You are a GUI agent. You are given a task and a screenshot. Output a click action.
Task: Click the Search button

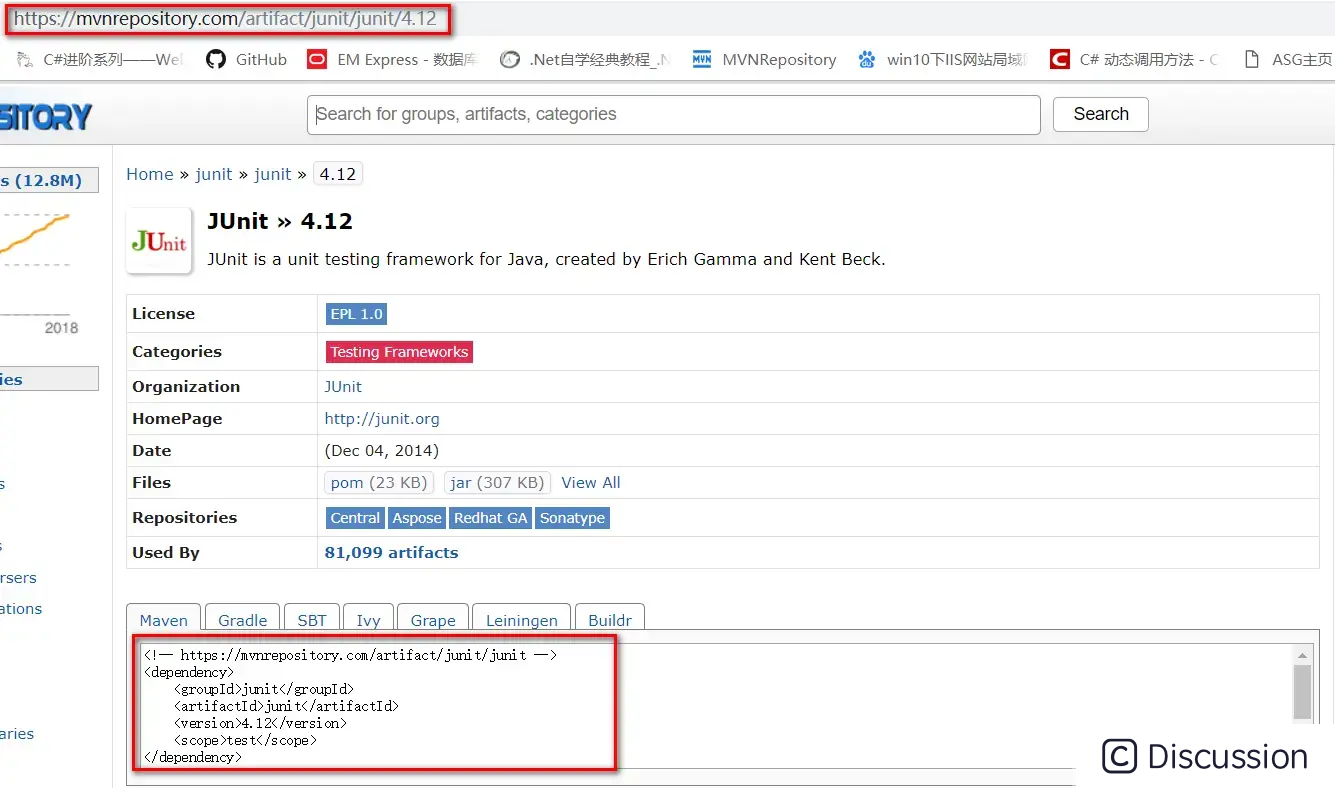point(1101,114)
